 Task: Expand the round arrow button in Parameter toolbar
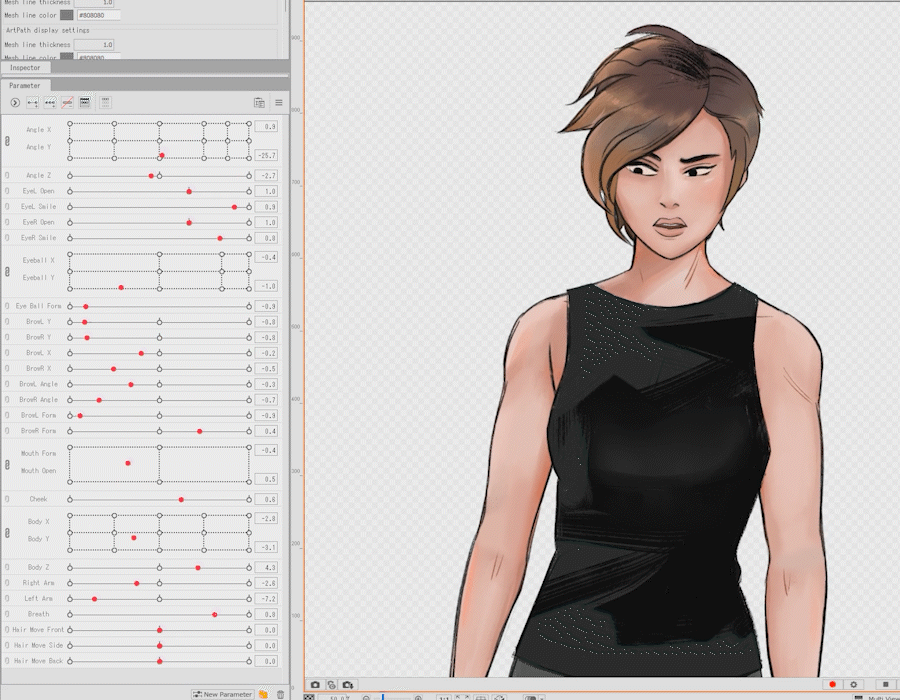click(15, 103)
